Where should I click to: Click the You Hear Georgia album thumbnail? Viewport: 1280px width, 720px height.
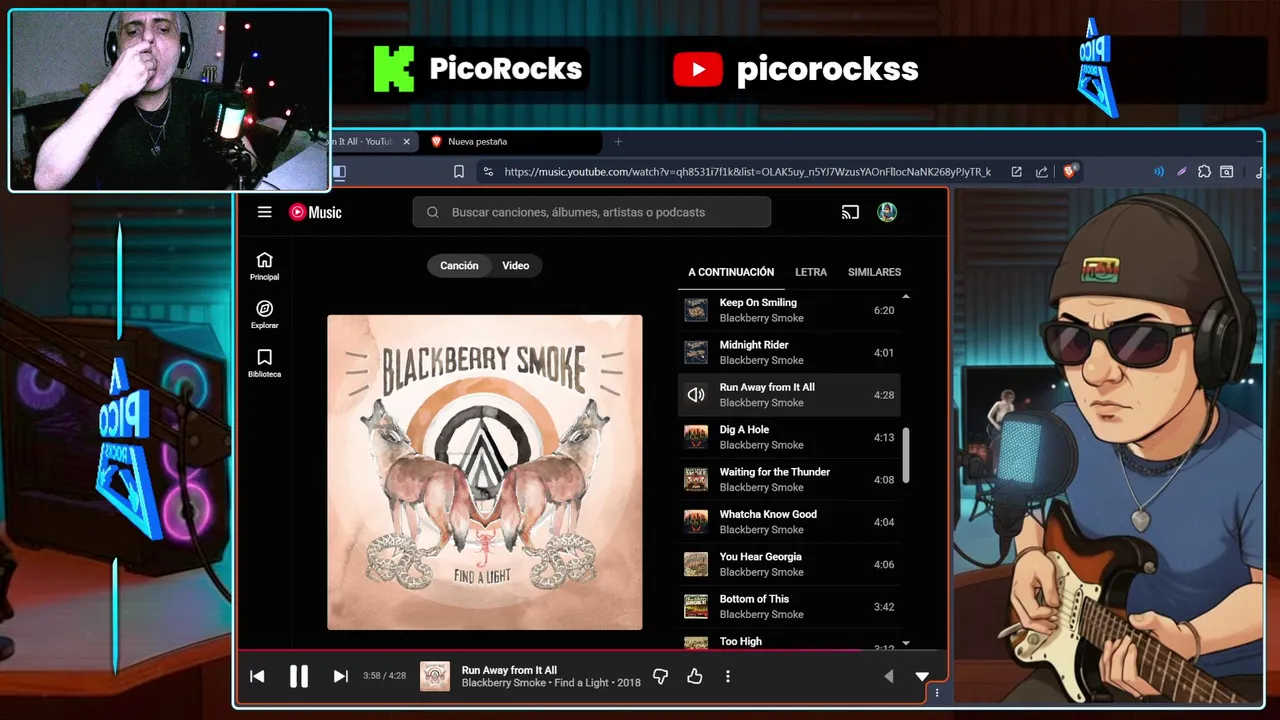(x=696, y=564)
